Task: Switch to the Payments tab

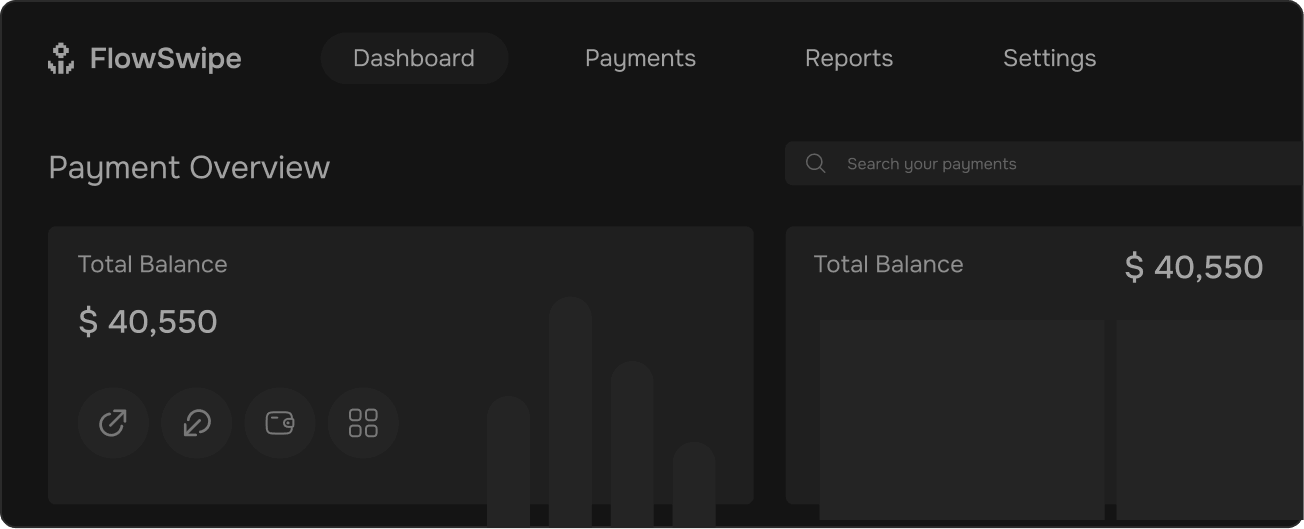Action: point(640,58)
